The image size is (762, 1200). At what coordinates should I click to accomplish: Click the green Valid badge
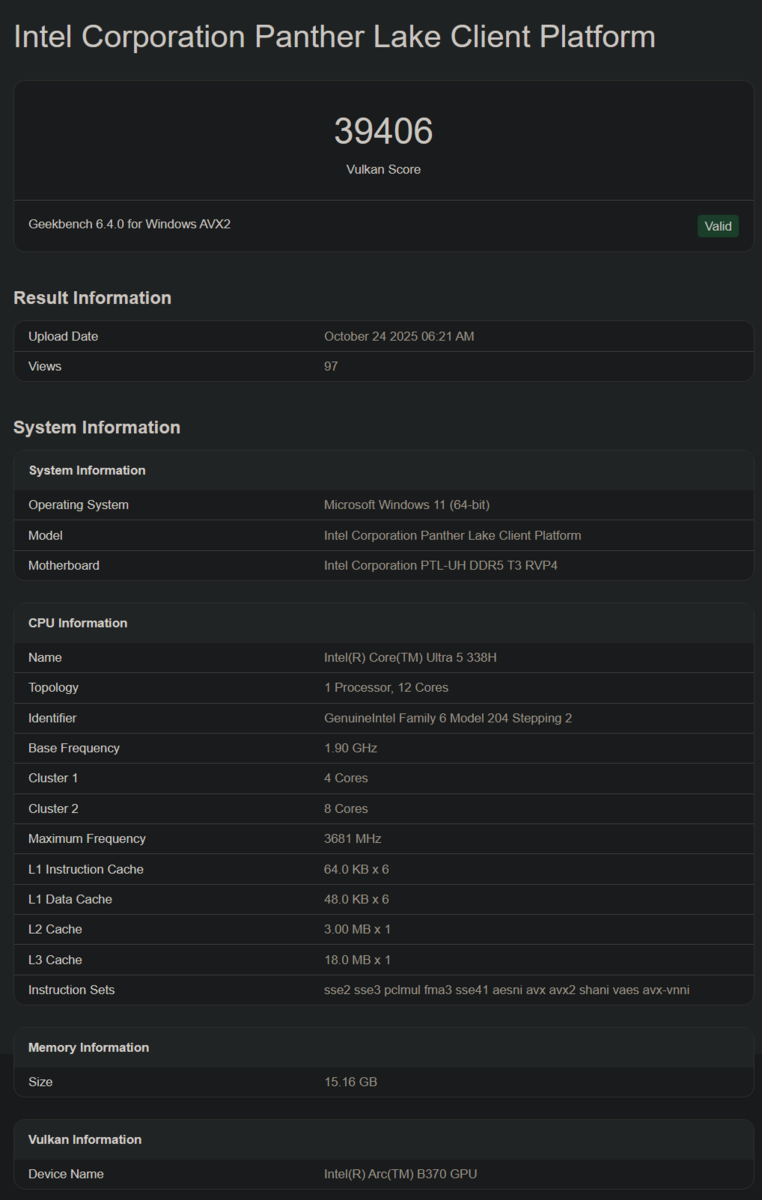click(718, 226)
